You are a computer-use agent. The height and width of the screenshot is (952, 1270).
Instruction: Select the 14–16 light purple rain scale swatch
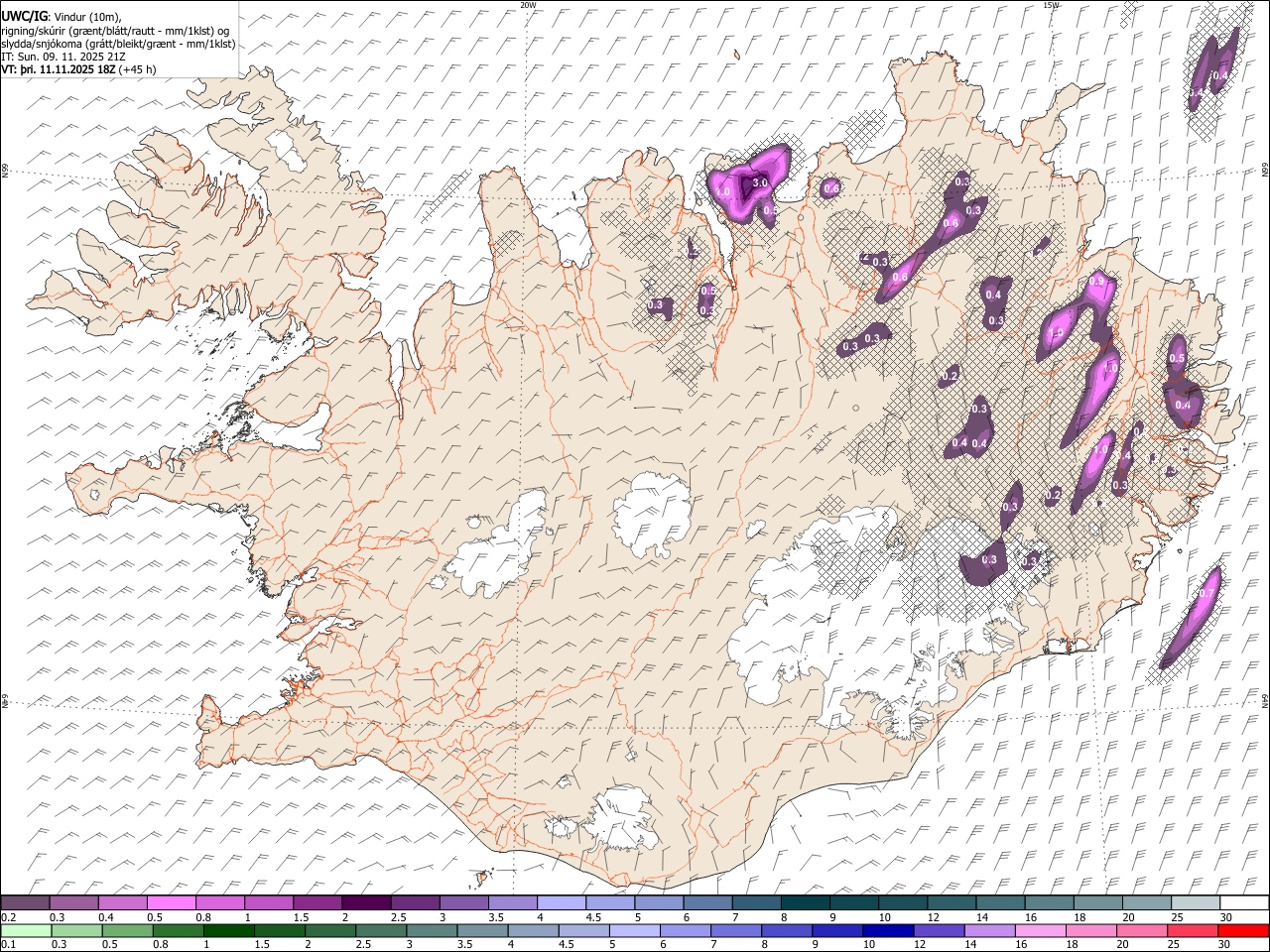pos(988,930)
